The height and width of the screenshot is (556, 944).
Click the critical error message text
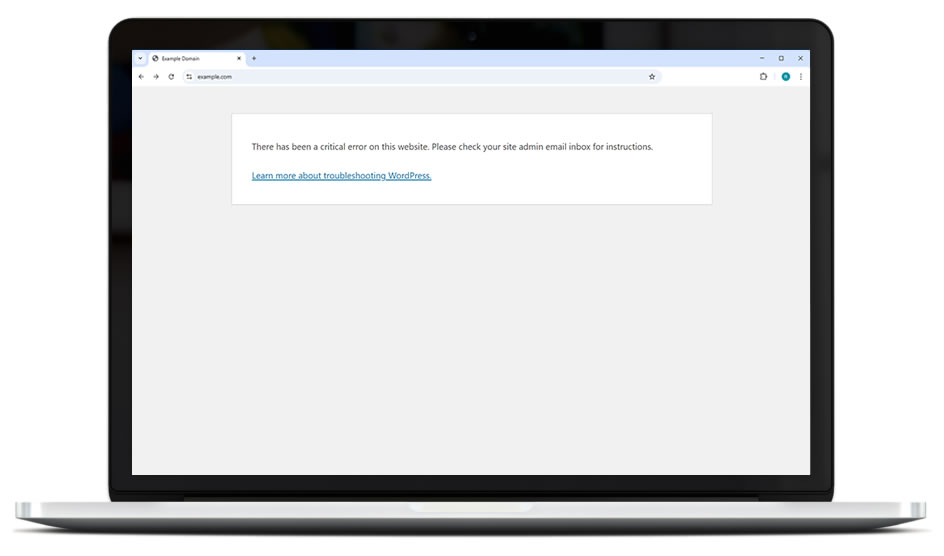(452, 147)
